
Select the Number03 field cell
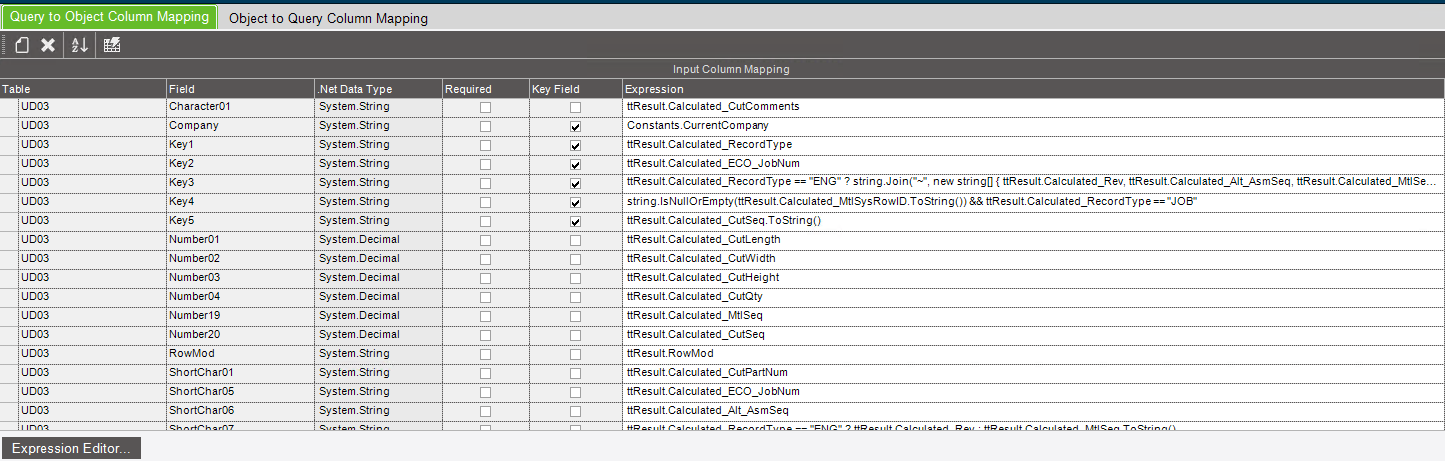(x=240, y=278)
